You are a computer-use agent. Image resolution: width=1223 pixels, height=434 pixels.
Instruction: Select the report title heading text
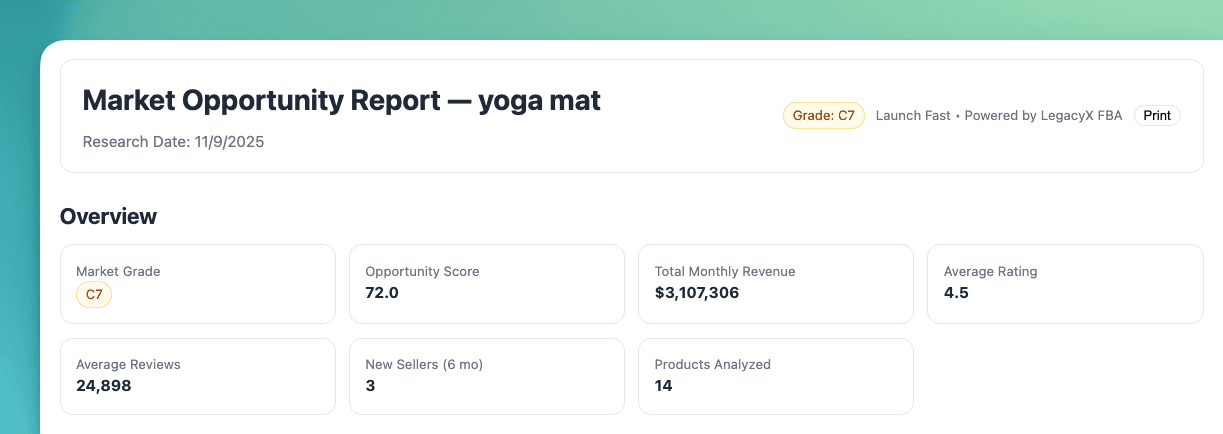pos(341,100)
